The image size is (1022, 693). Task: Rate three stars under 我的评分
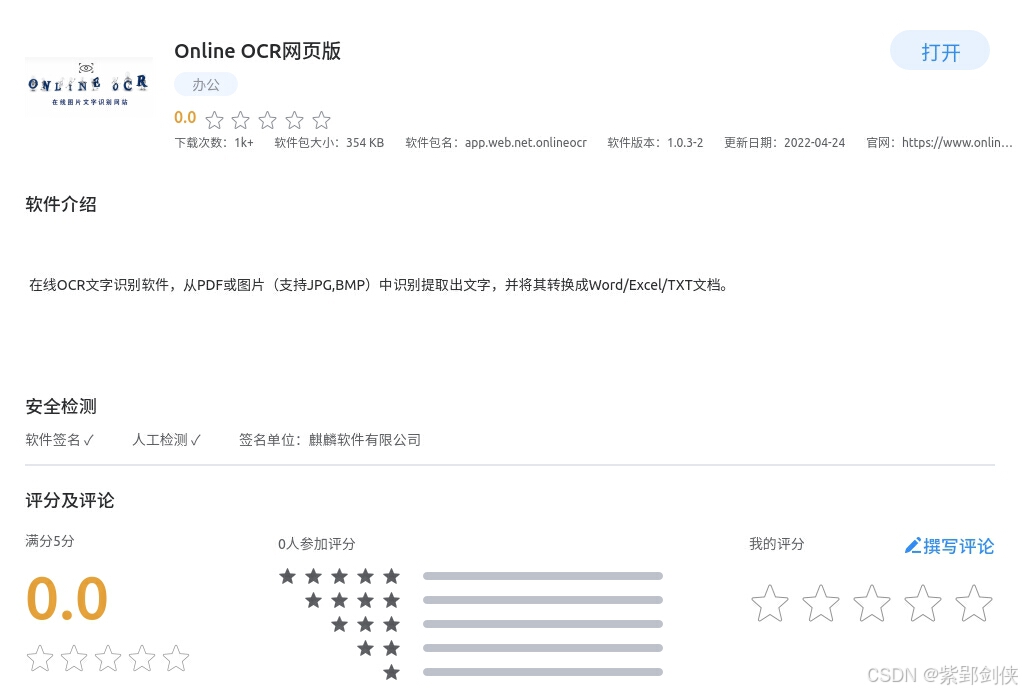point(871,603)
